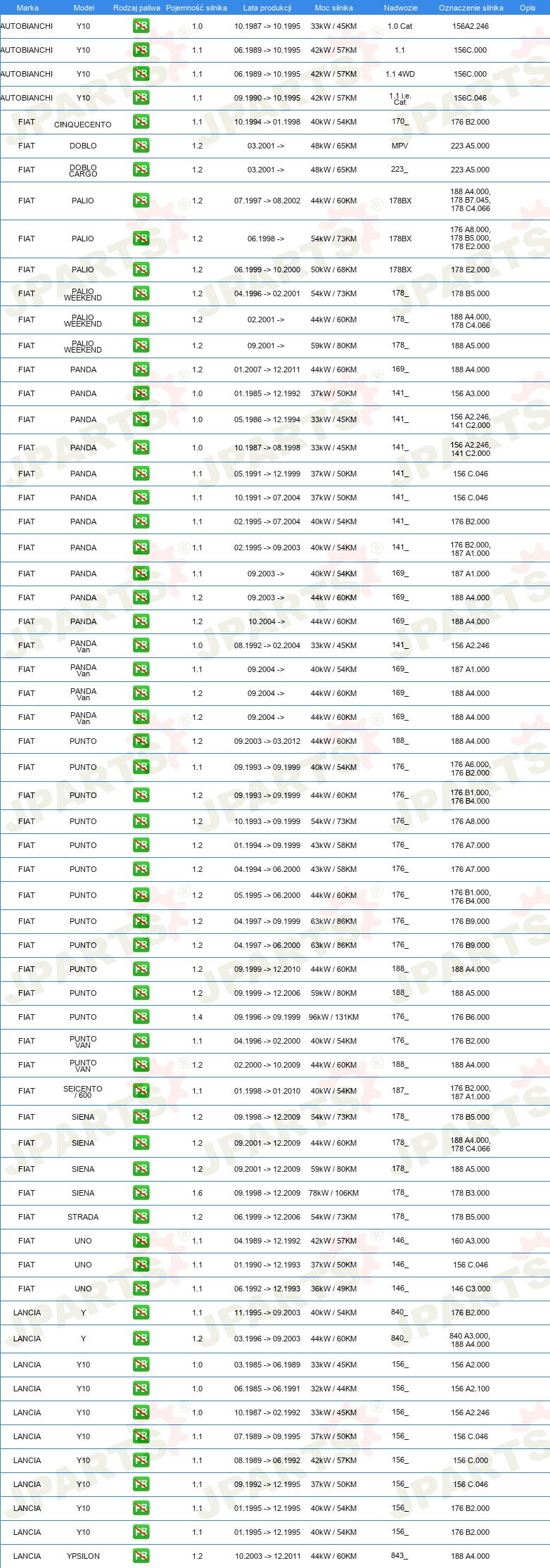Click the 1.1 4WD body cell
Screen dimensions: 550x1568
point(400,74)
